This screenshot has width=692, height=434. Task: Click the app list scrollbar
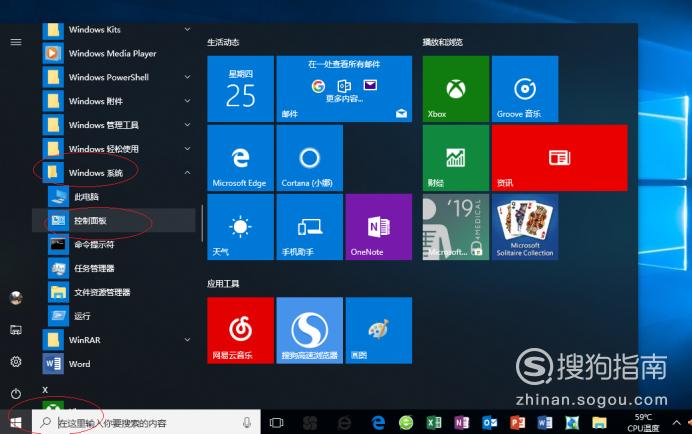coord(202,223)
